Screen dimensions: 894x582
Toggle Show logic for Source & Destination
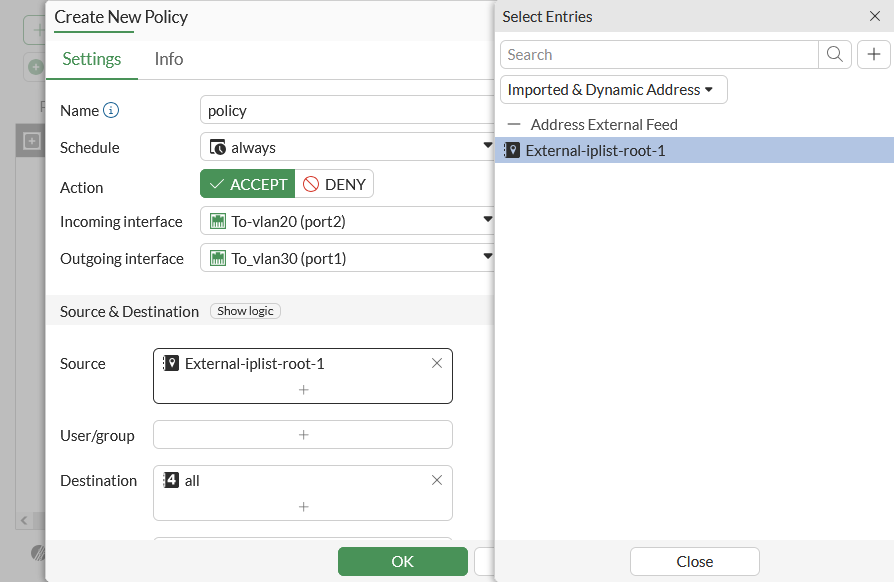click(245, 311)
